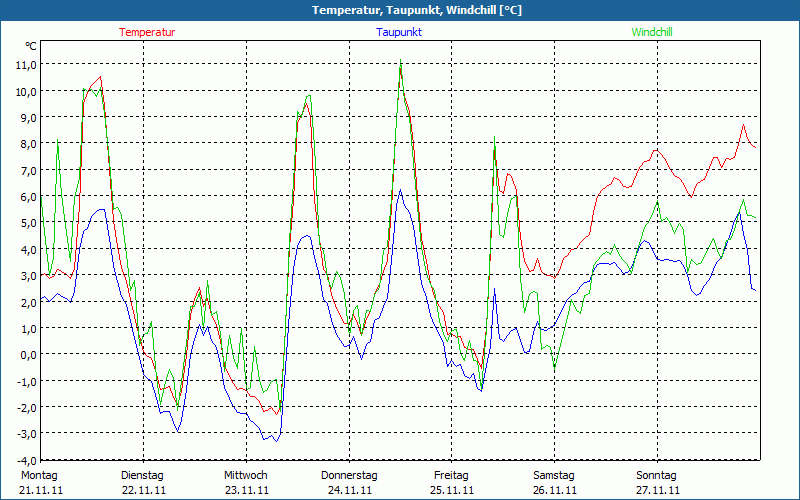Click the °C unit label on the y-axis

pos(31,46)
